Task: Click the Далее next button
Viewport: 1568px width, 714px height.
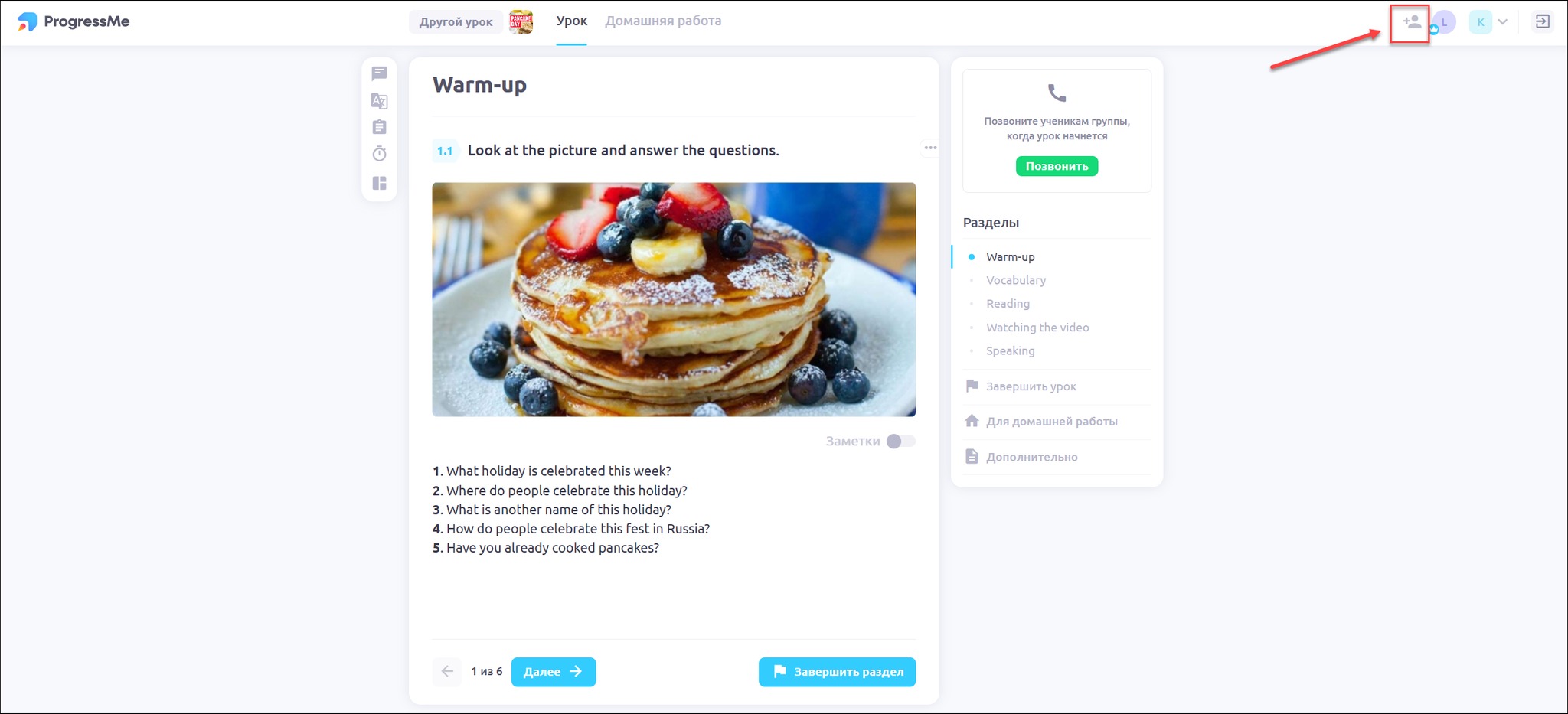Action: tap(554, 672)
